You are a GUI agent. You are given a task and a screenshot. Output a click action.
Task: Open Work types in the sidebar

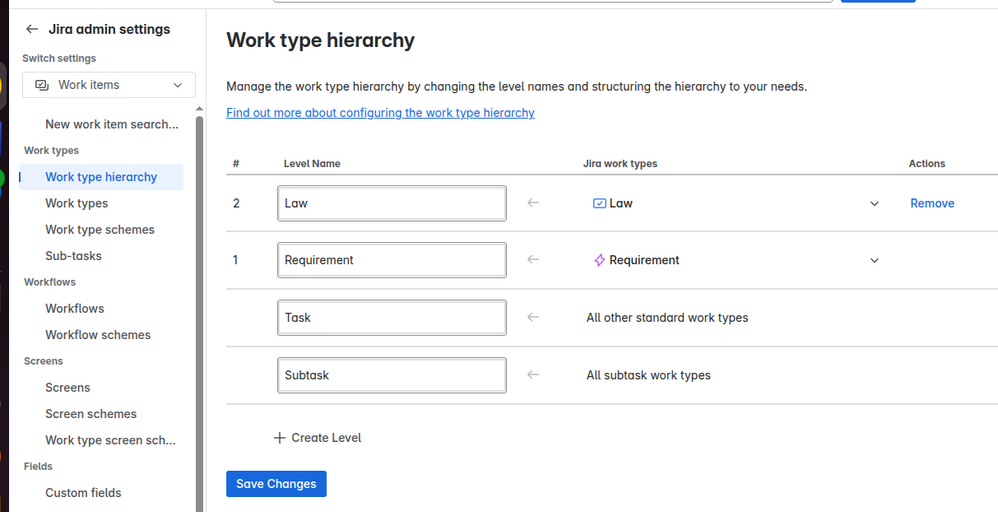click(76, 203)
